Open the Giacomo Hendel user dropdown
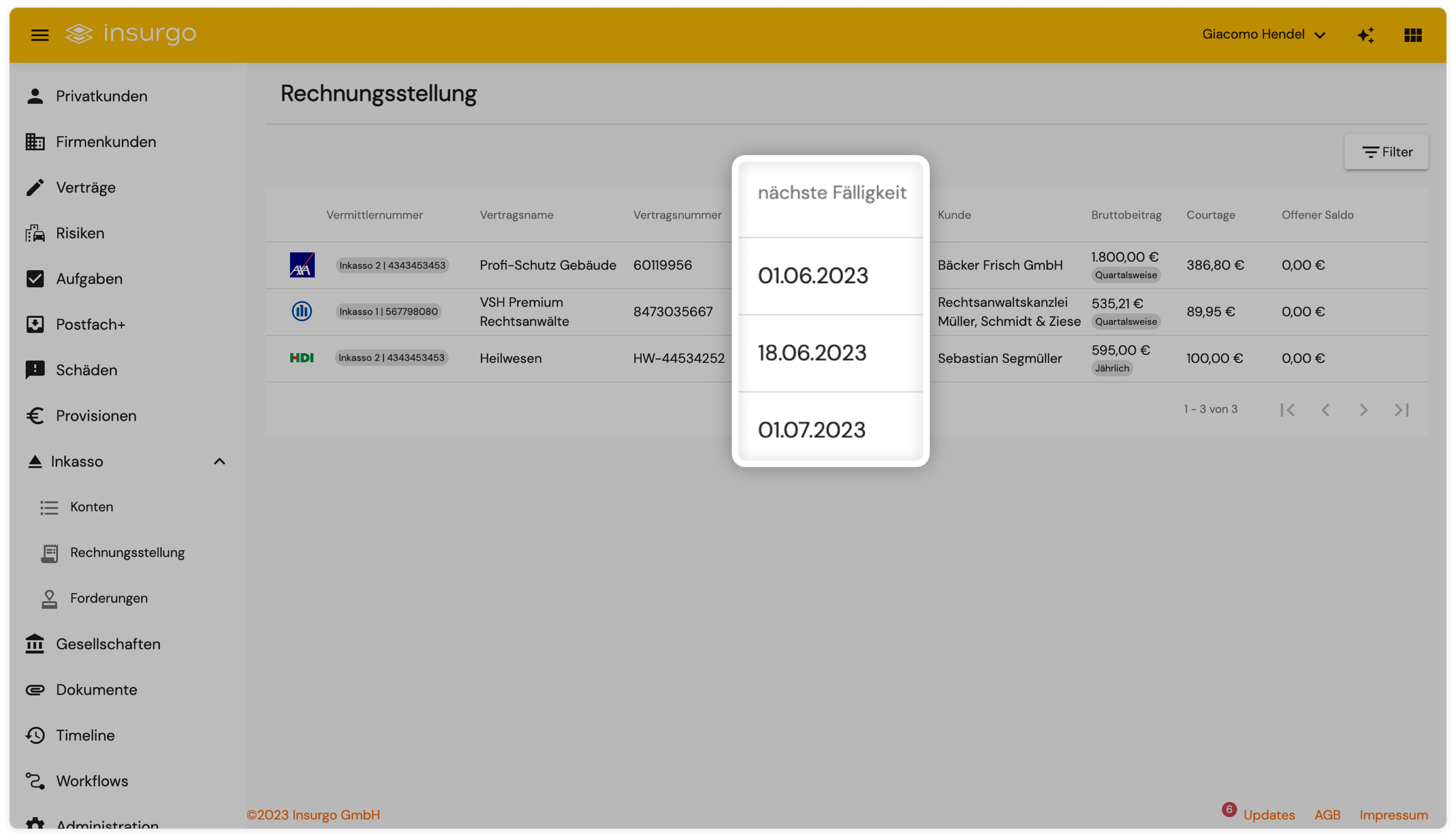Viewport: 1456px width, 840px height. 1263,35
